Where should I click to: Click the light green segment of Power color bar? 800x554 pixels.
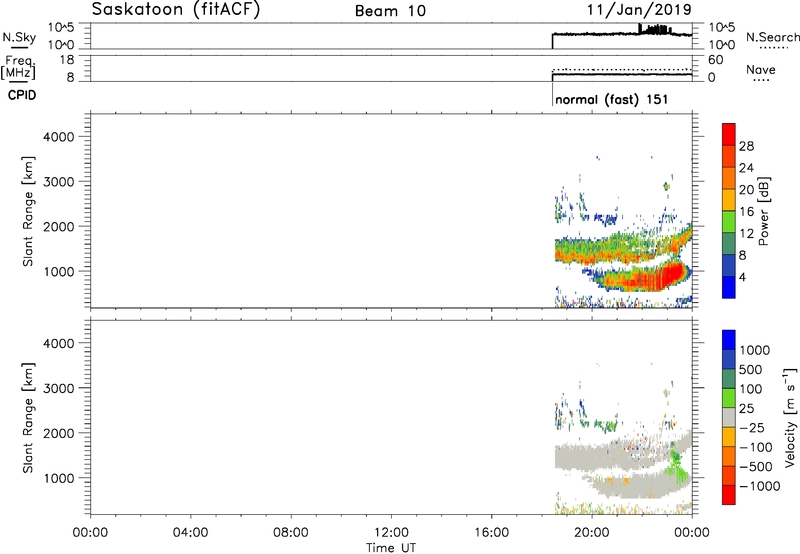[x=729, y=222]
